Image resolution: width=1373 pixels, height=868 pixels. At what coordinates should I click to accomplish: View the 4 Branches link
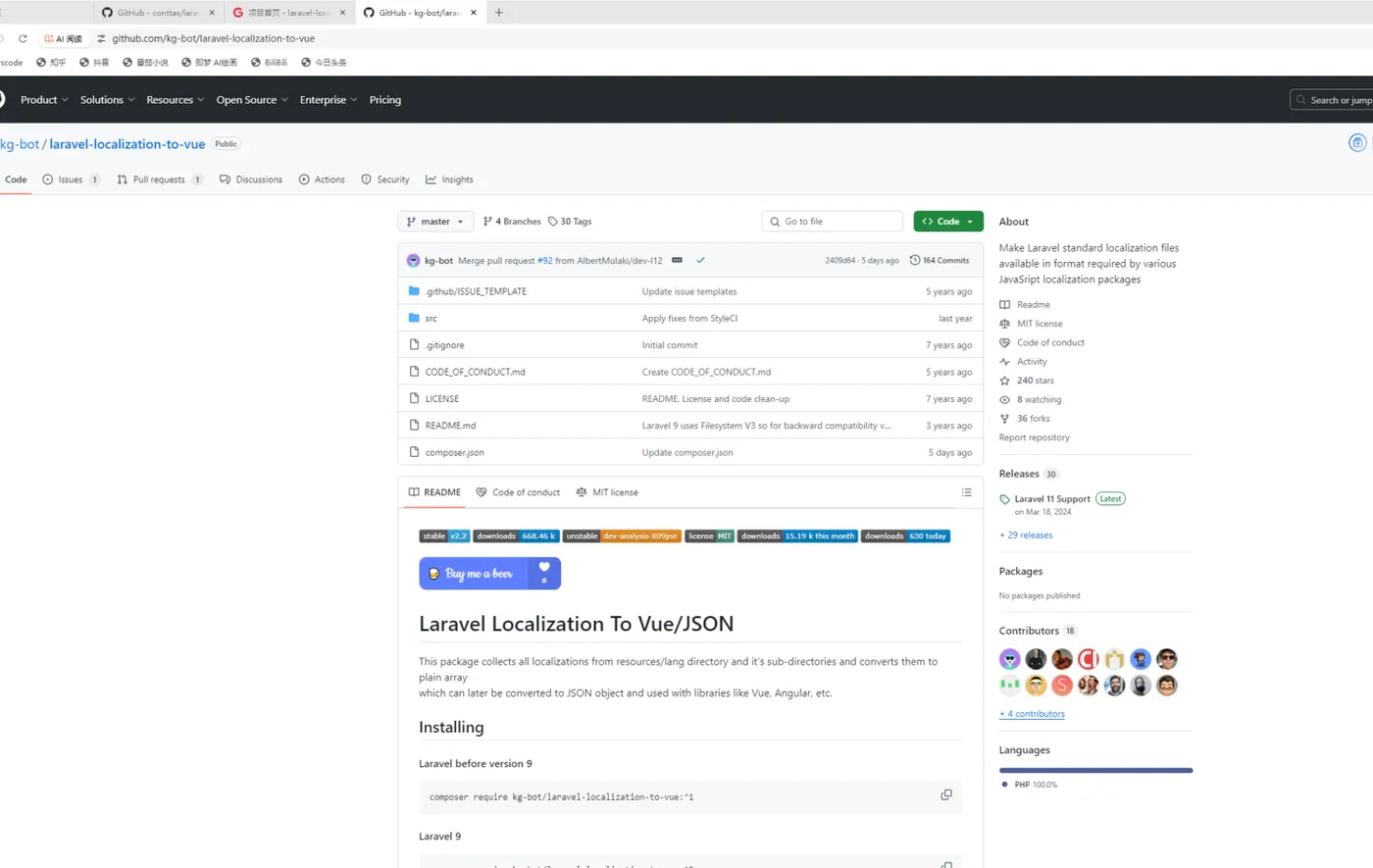(512, 222)
